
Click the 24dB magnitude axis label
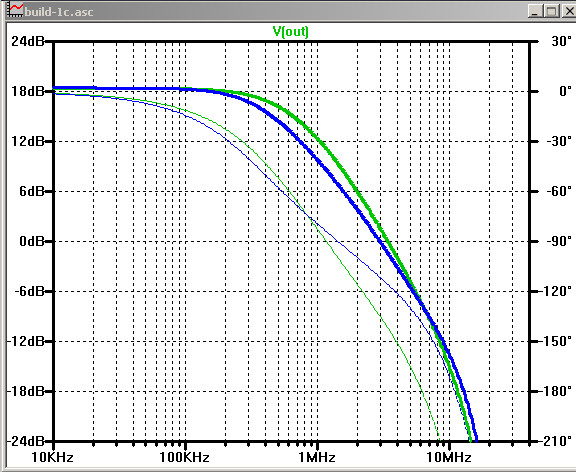28,41
